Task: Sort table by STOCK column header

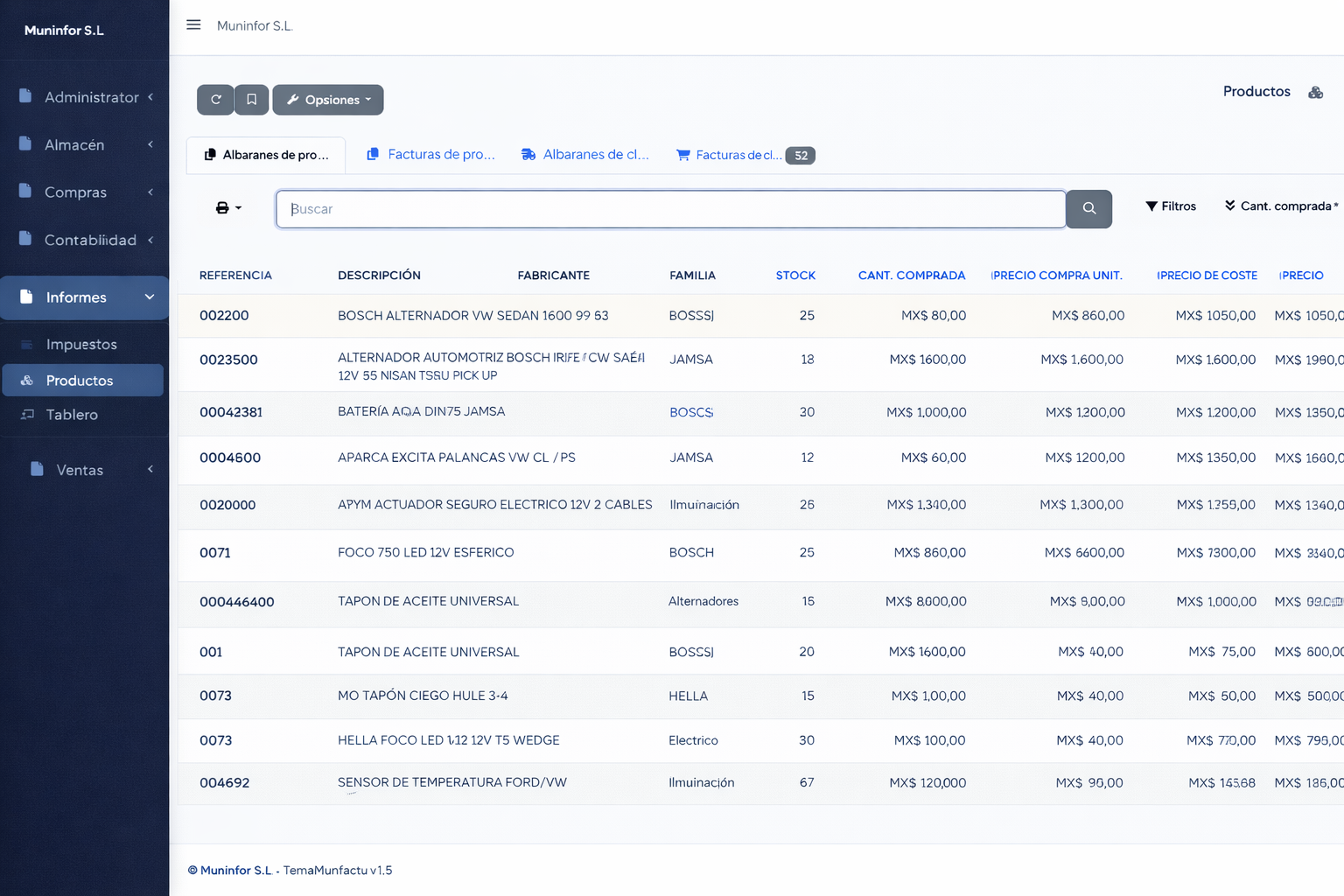Action: point(794,276)
